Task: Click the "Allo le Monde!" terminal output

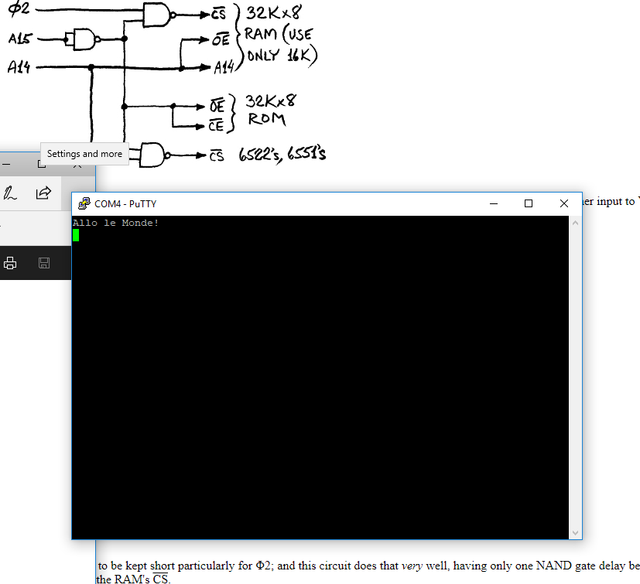Action: point(116,223)
